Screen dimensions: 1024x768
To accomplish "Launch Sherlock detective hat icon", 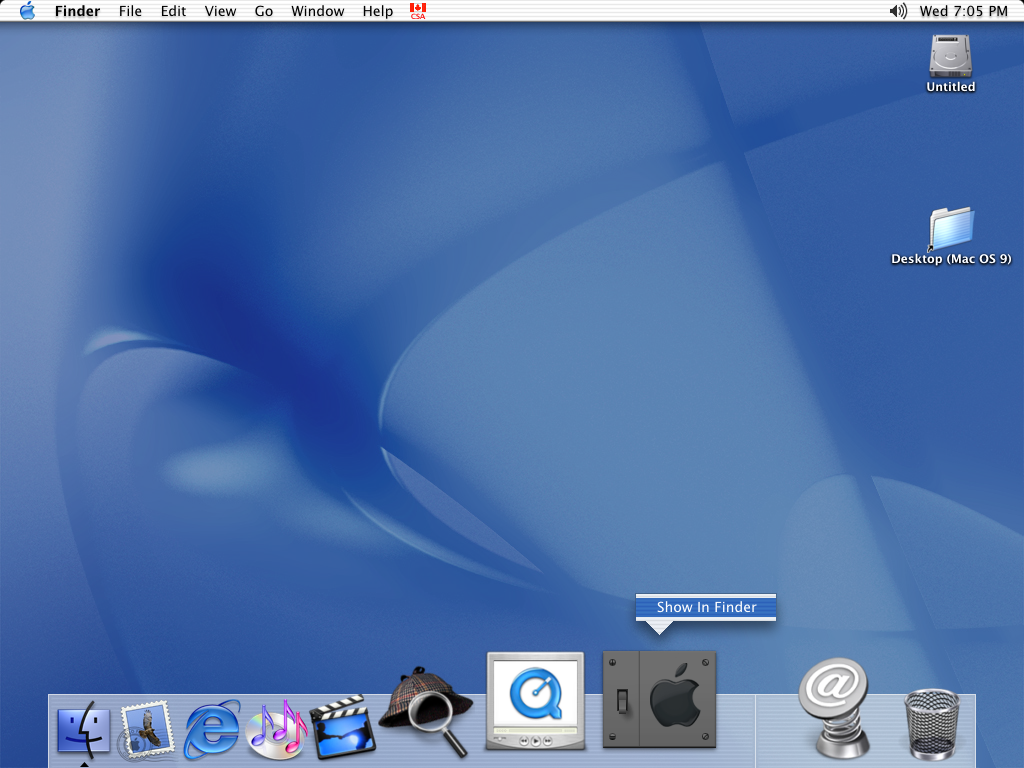I will click(x=426, y=712).
